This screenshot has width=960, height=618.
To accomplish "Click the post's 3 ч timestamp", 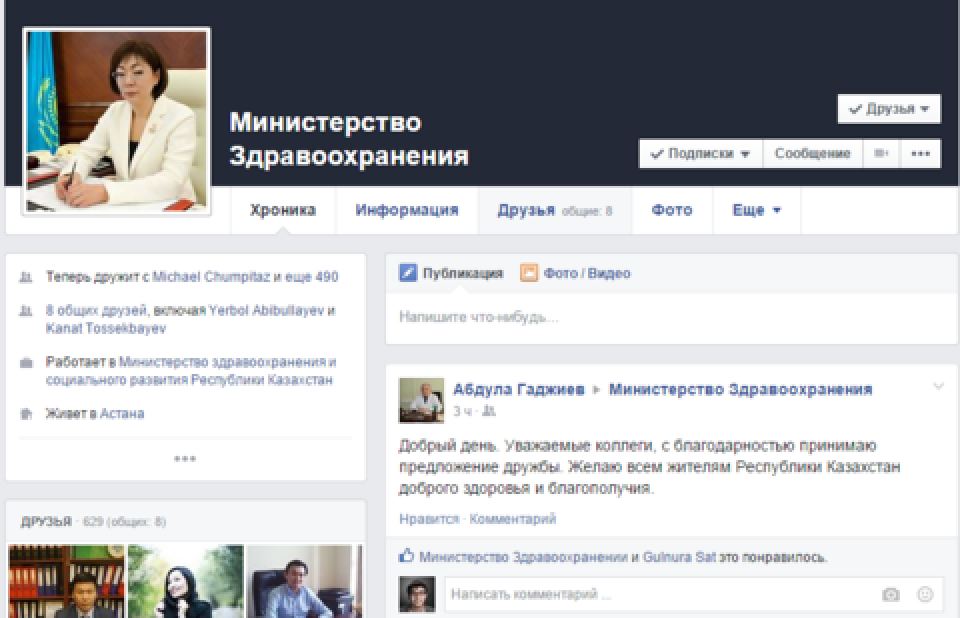I will coord(463,411).
